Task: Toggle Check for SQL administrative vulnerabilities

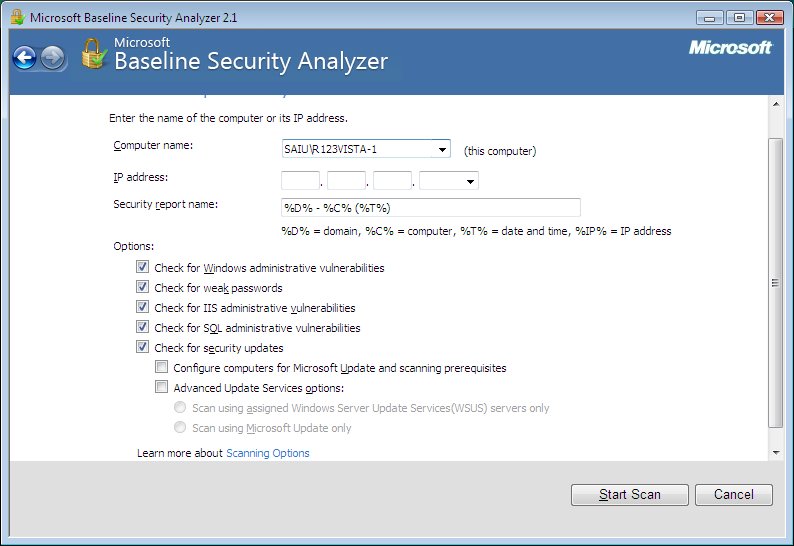Action: pos(142,327)
